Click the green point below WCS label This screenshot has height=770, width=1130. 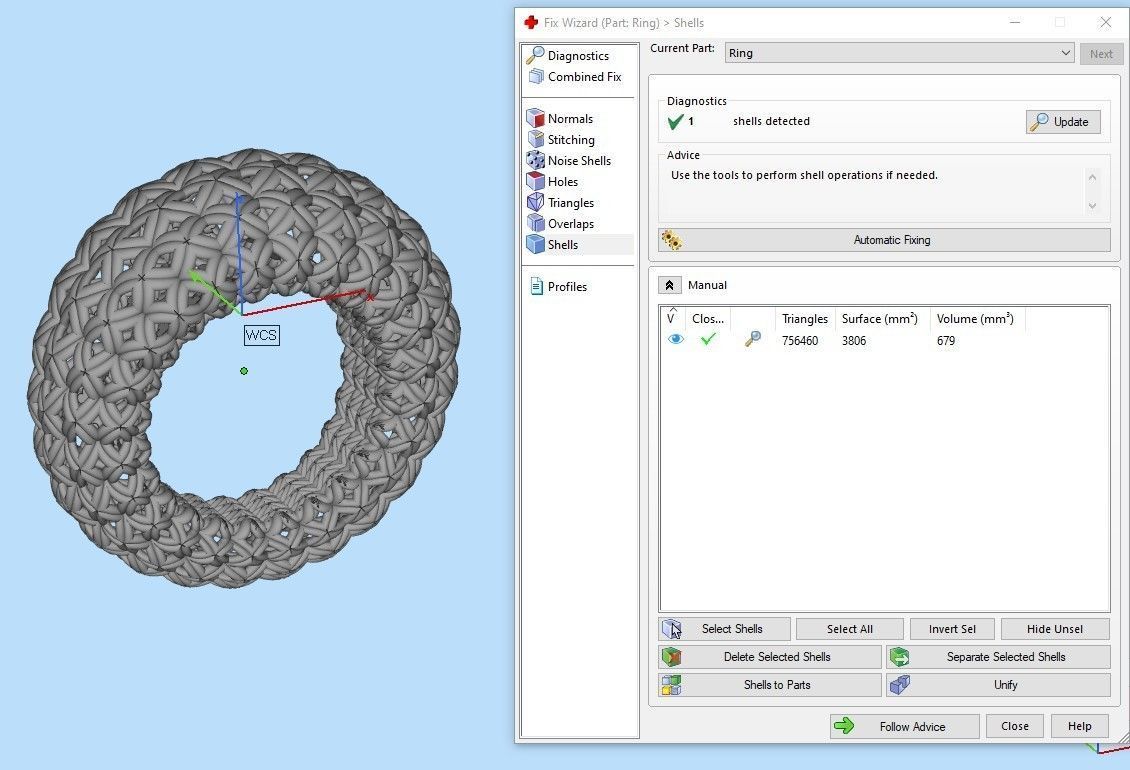[244, 371]
